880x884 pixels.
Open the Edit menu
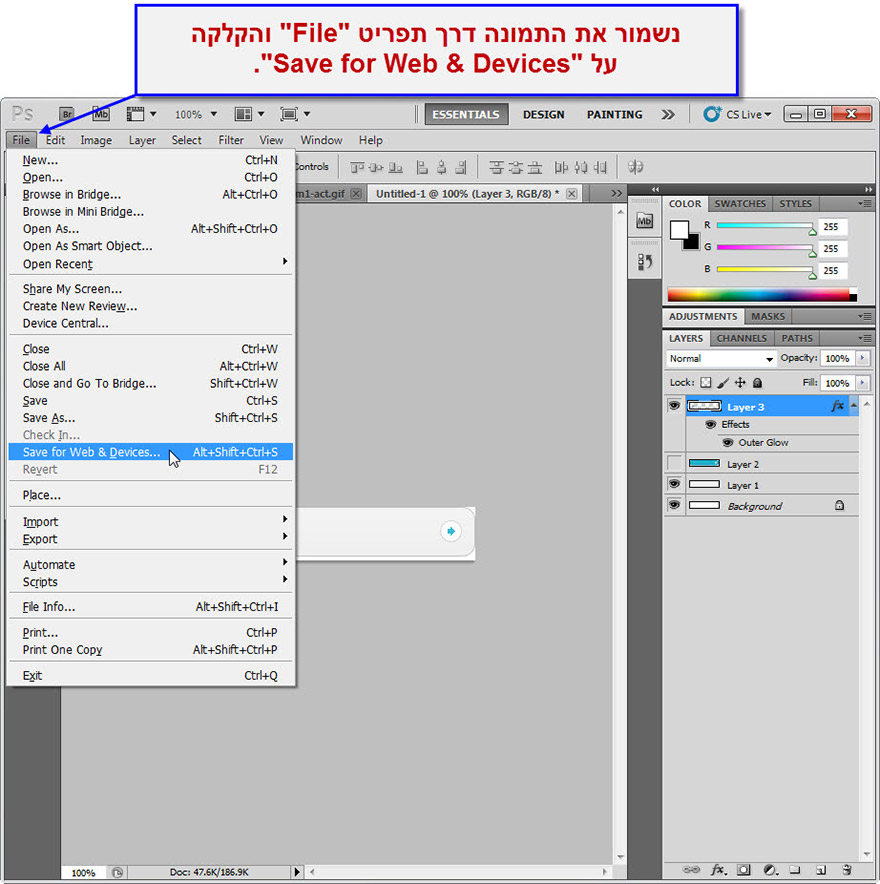point(55,140)
